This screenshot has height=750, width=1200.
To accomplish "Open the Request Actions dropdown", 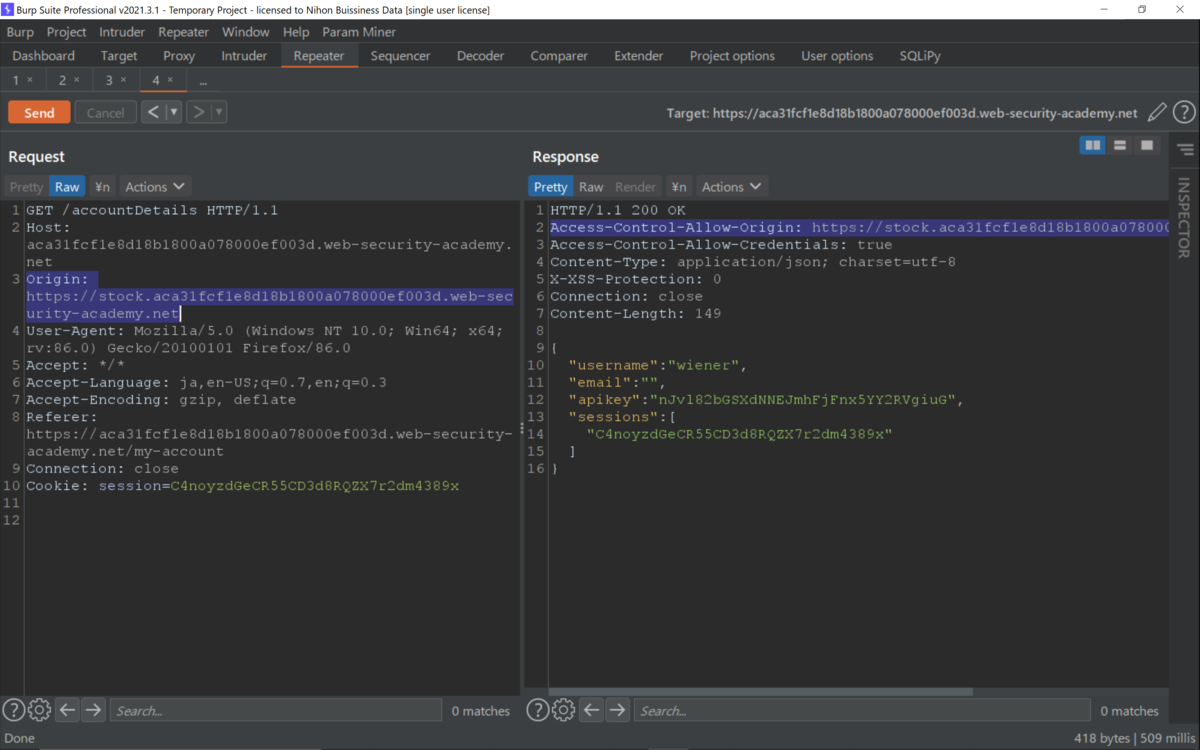I will tap(155, 187).
